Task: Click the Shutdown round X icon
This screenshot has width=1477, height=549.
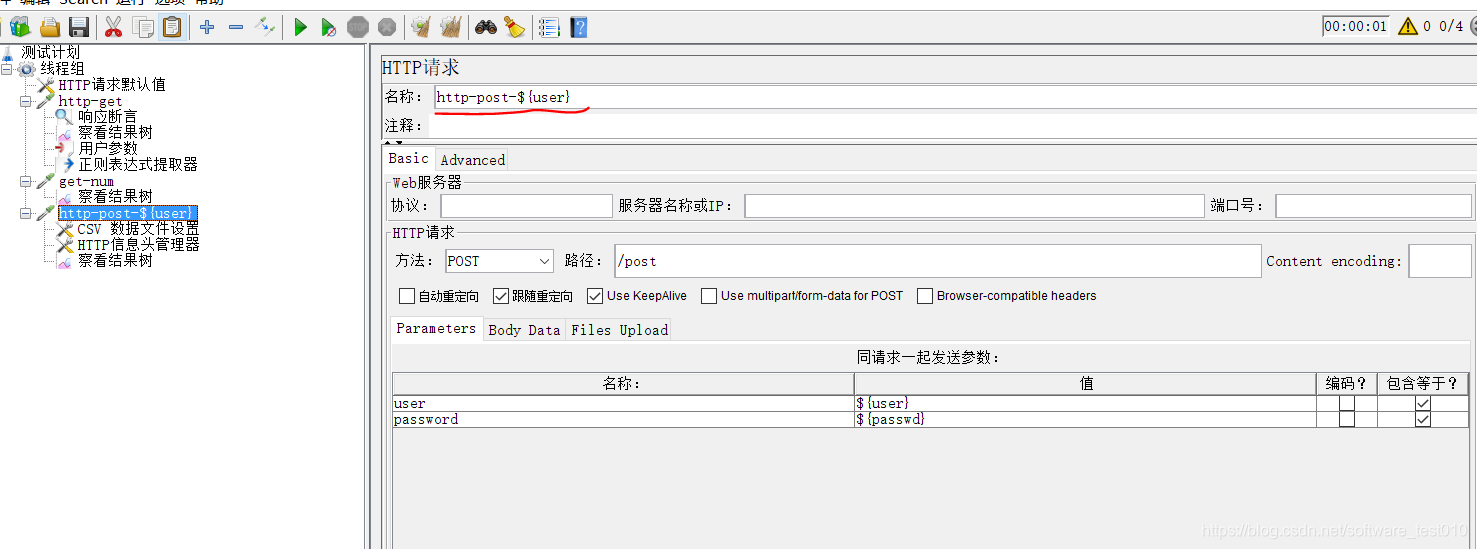Action: click(x=387, y=27)
